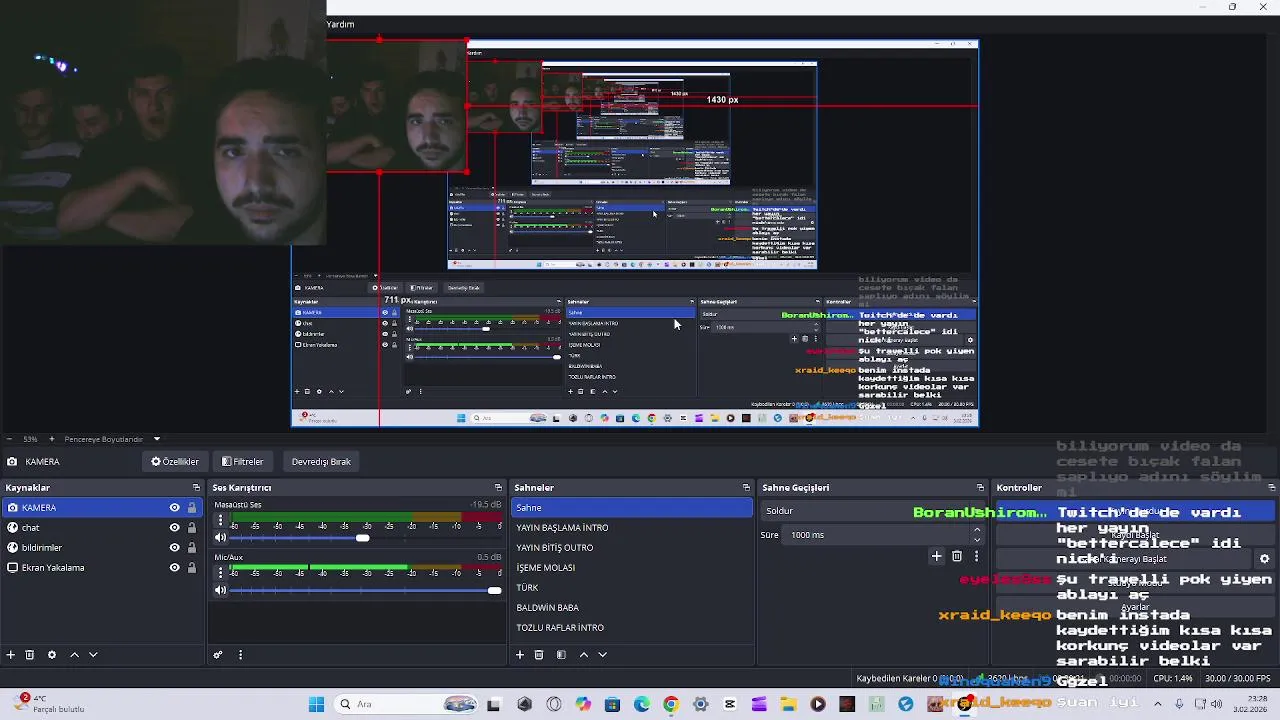
Task: Move the source down in the Kaynaklar toolbar
Action: [93, 655]
